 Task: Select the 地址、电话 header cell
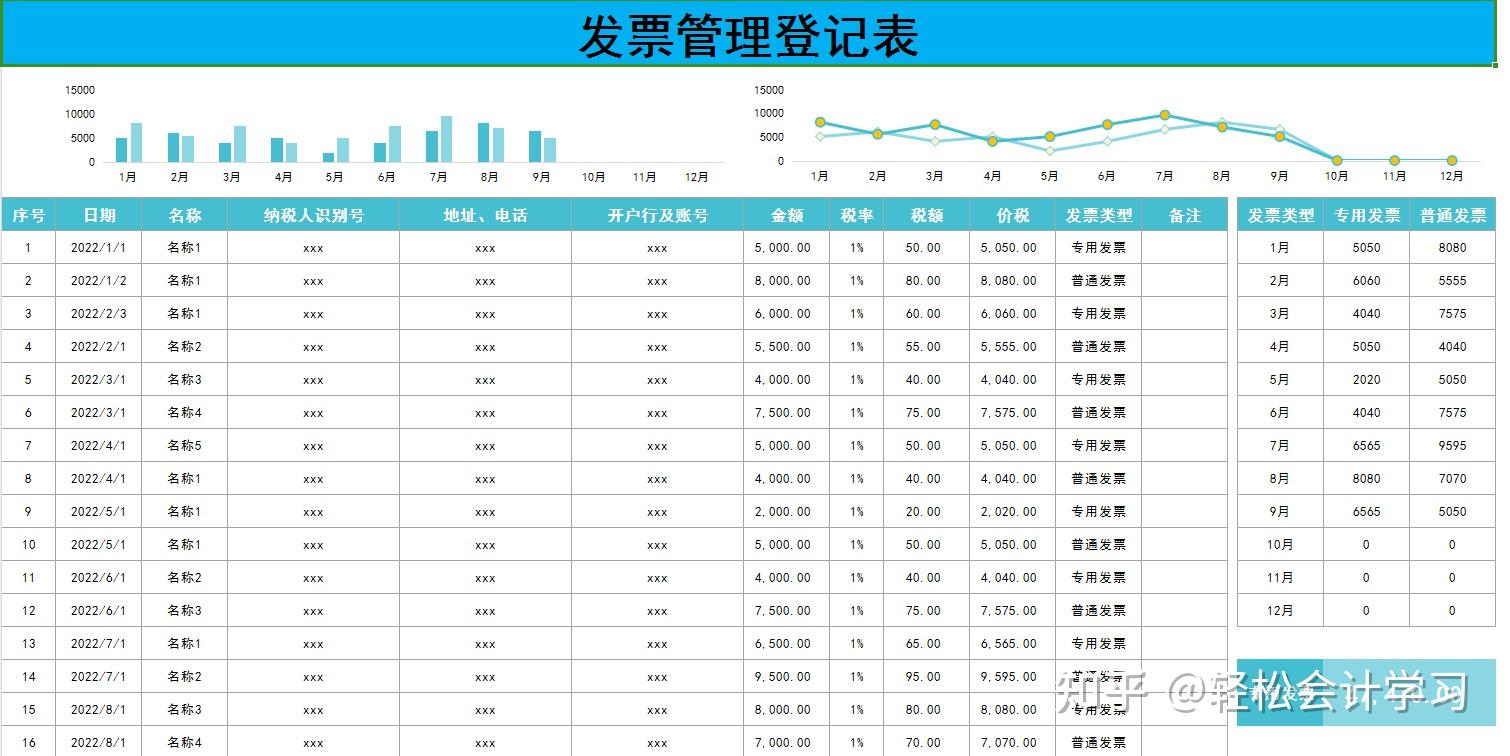[485, 215]
